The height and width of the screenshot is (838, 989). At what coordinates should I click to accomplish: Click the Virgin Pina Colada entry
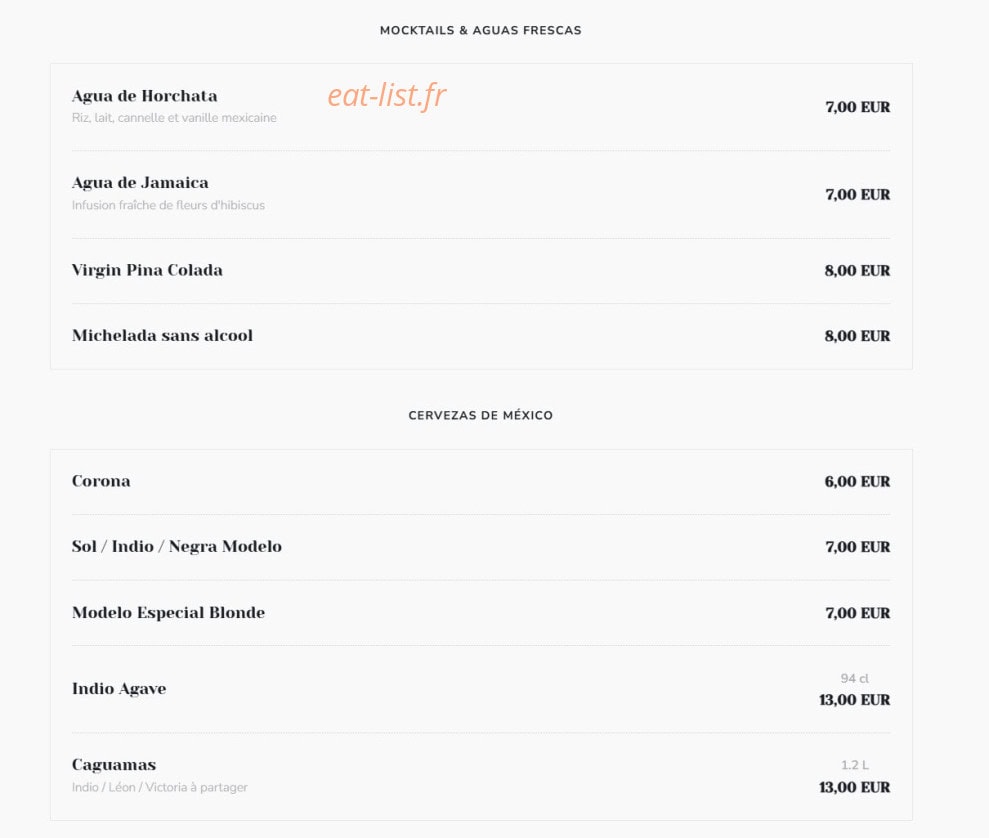tap(147, 270)
